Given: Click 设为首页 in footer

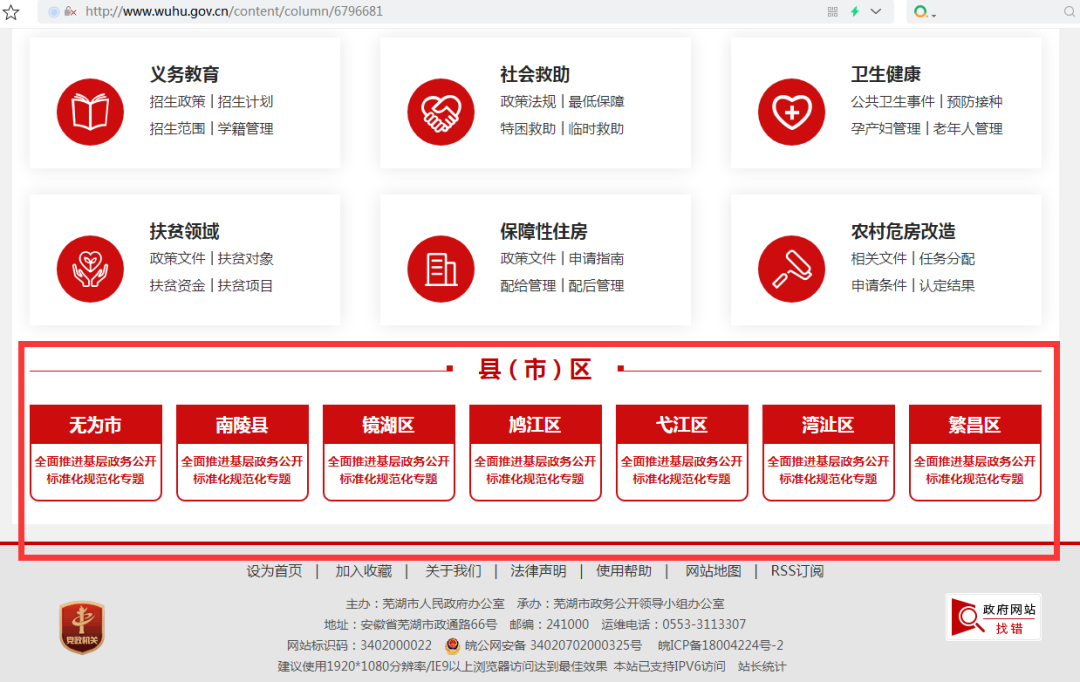Looking at the screenshot, I should pyautogui.click(x=274, y=571).
